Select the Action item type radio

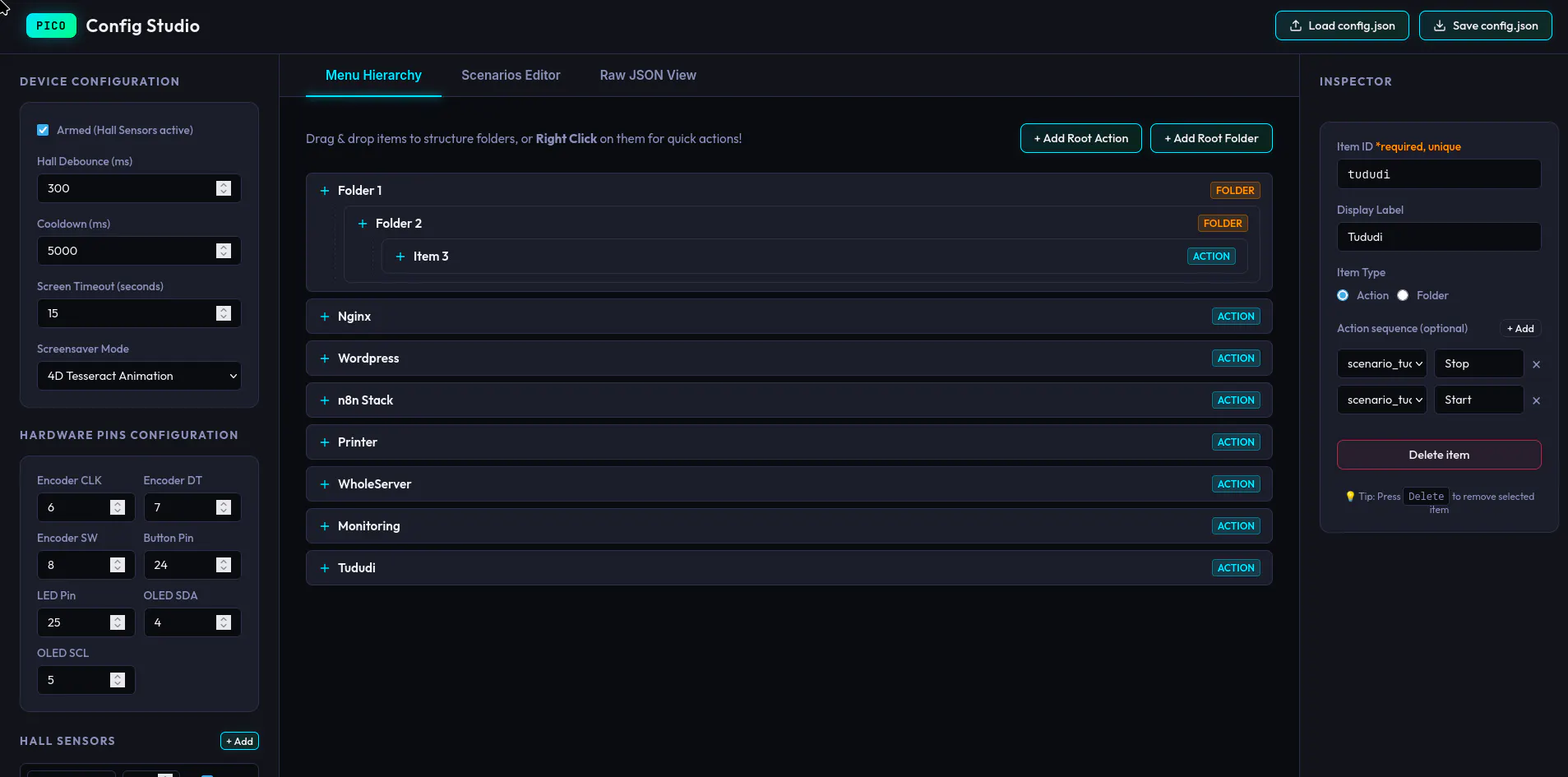[x=1343, y=295]
